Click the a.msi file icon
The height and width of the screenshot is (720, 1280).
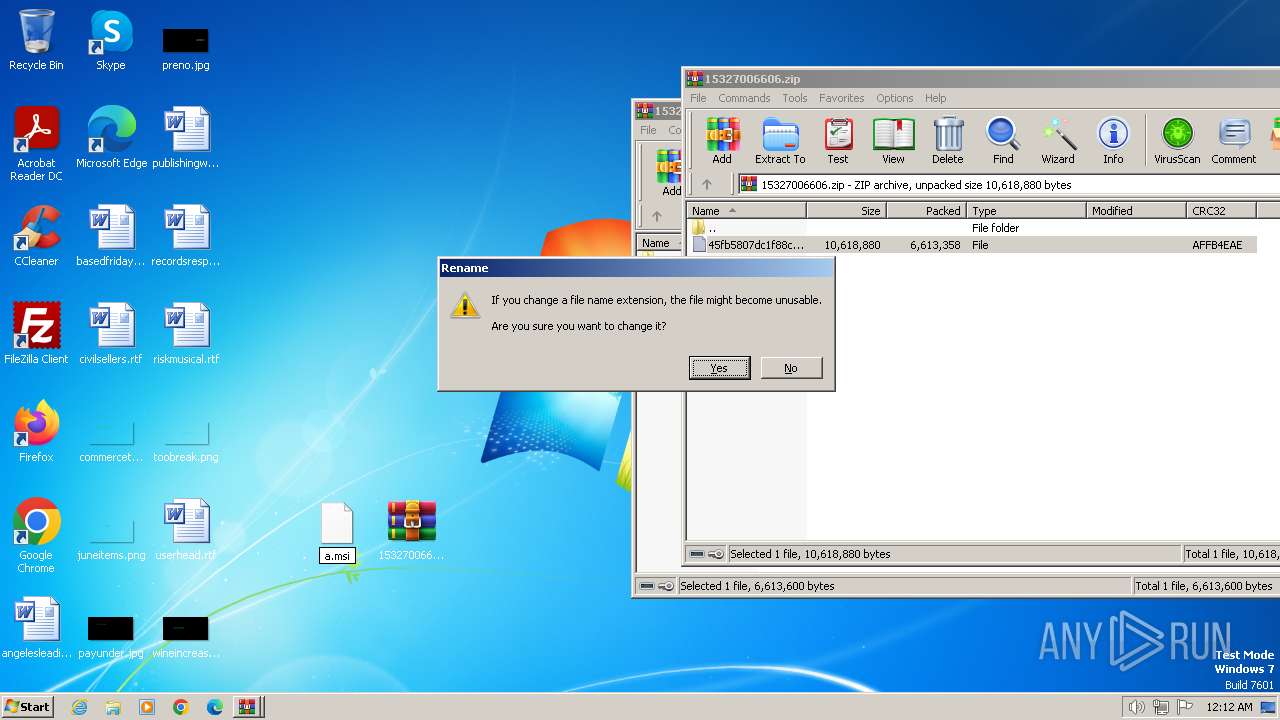pos(337,524)
